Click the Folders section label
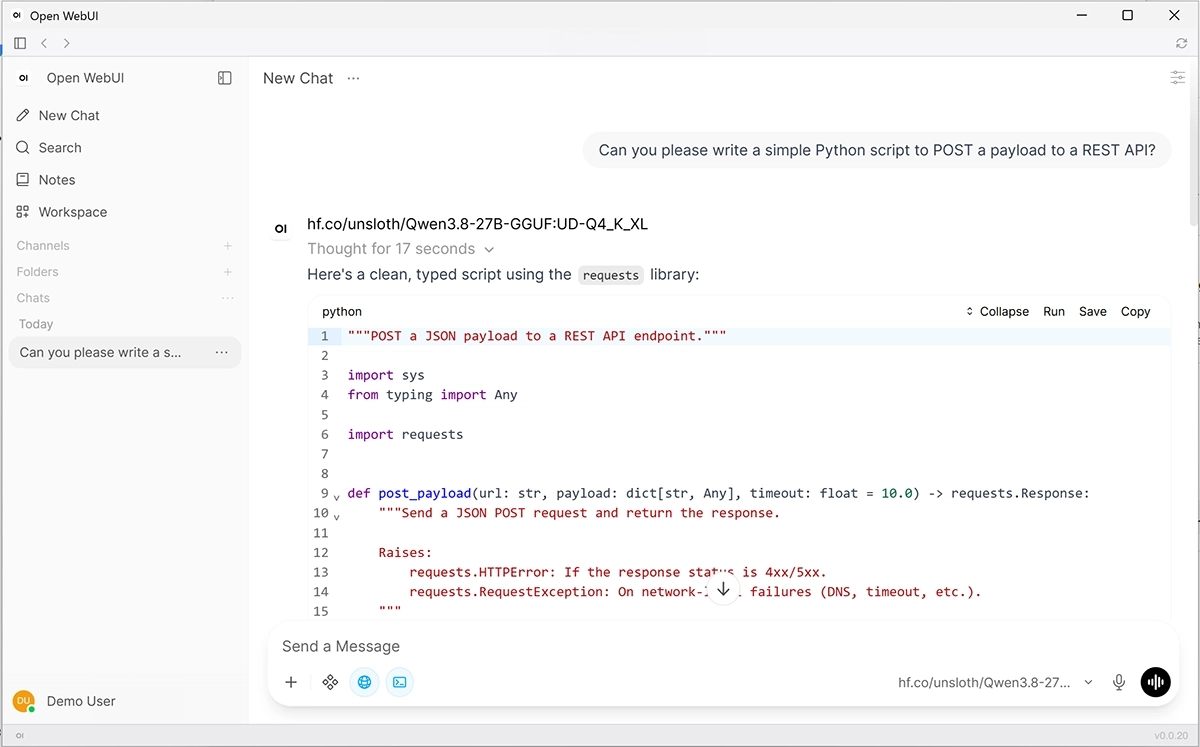The width and height of the screenshot is (1200, 747). [x=38, y=272]
